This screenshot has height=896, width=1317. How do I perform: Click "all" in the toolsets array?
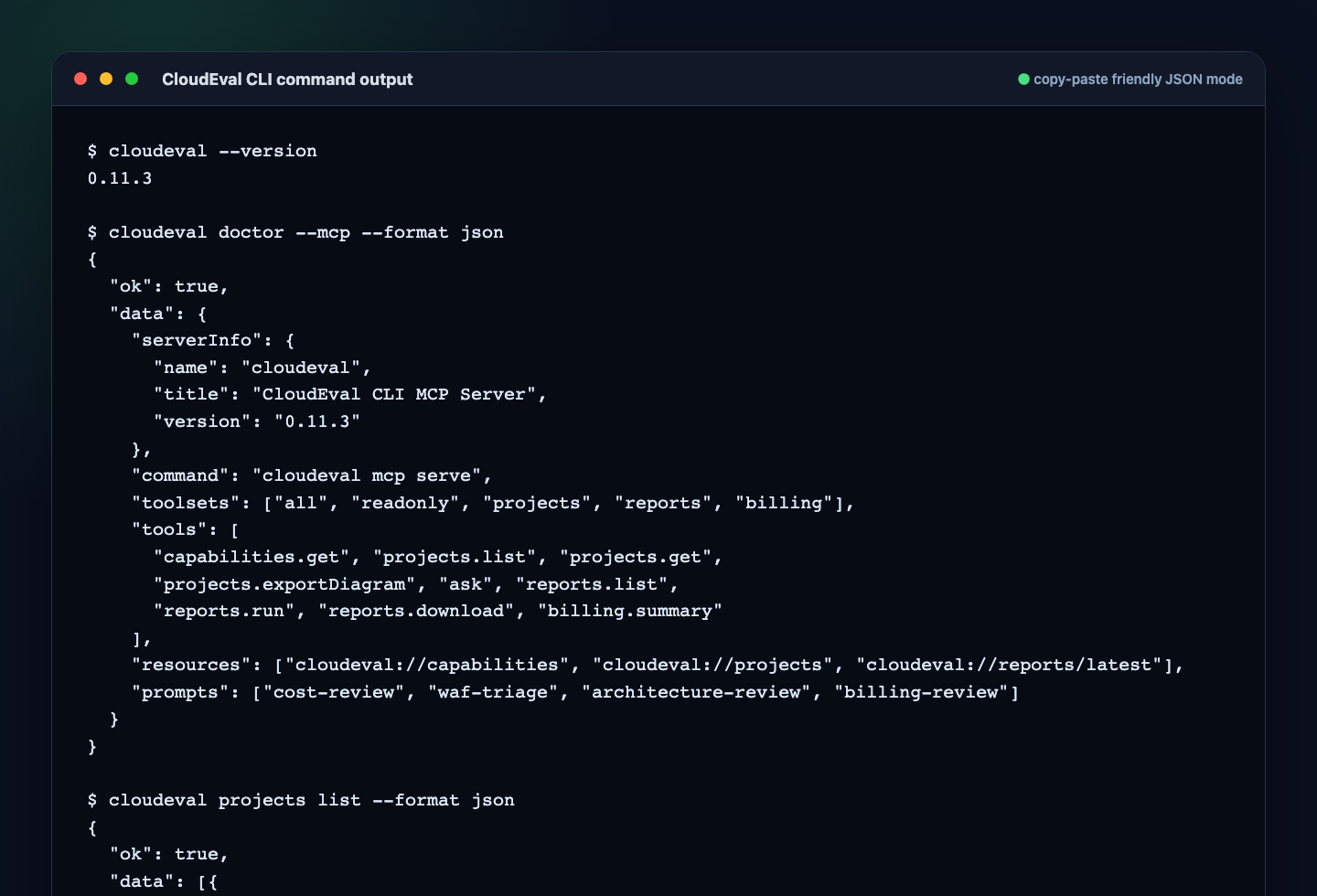click(x=301, y=503)
